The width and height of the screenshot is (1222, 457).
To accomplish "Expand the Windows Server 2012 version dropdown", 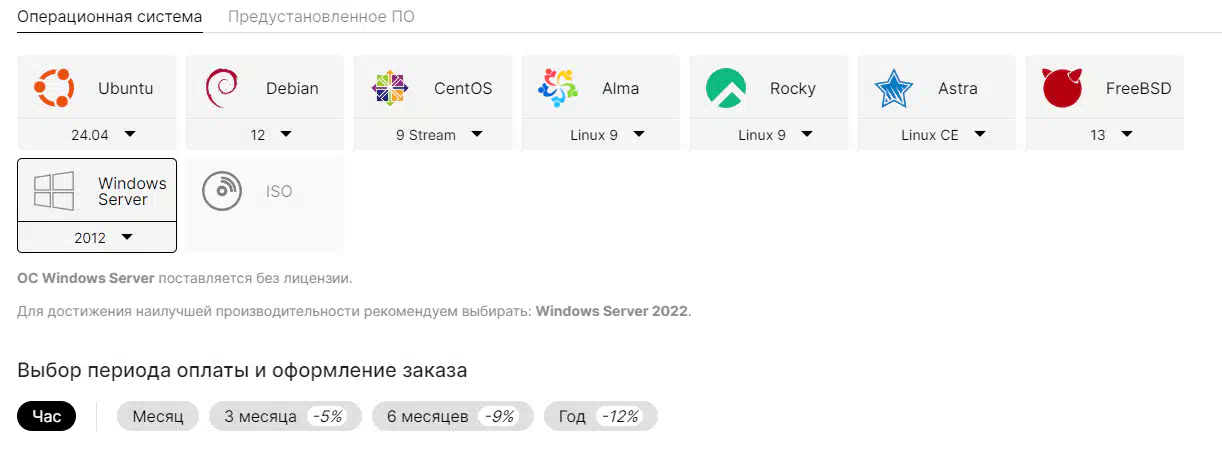I will click(97, 237).
